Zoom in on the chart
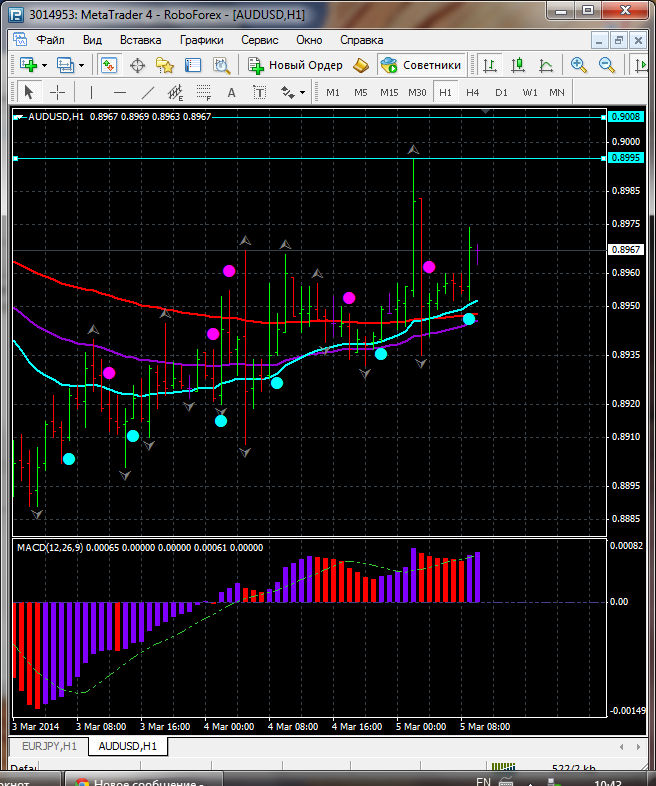656x786 pixels. tap(578, 65)
